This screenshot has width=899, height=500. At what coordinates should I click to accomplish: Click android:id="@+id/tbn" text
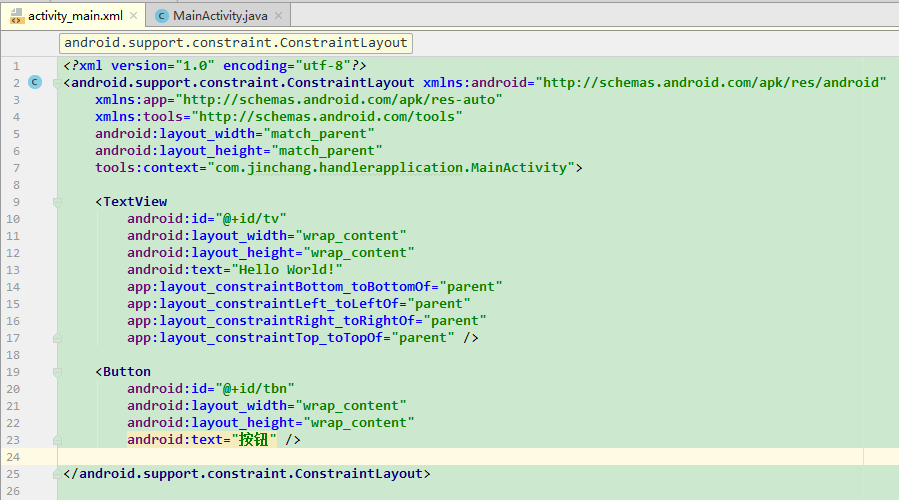pos(210,389)
